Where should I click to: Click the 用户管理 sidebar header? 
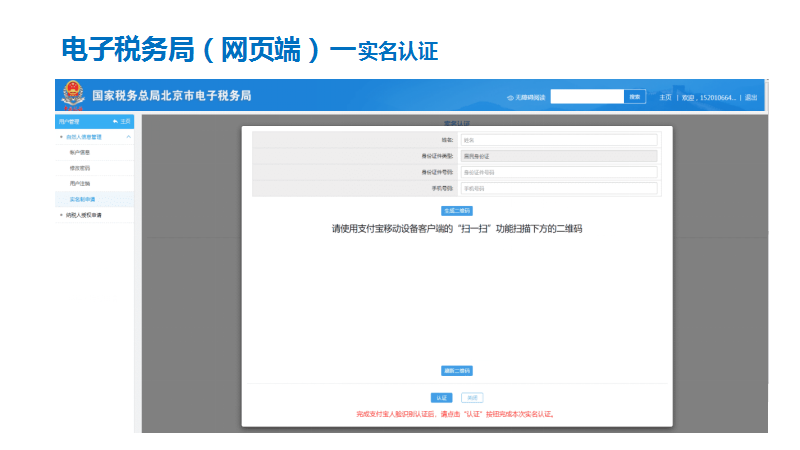[x=69, y=121]
